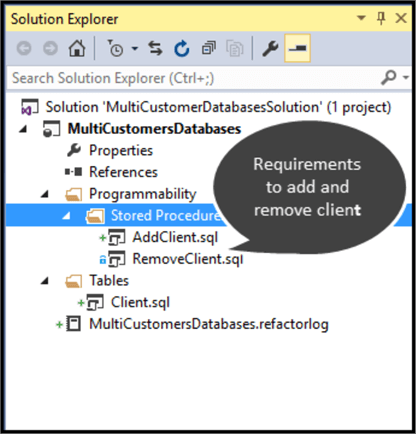Click the RemoveClient.sql file icon
416x434 pixels.
(x=117, y=259)
